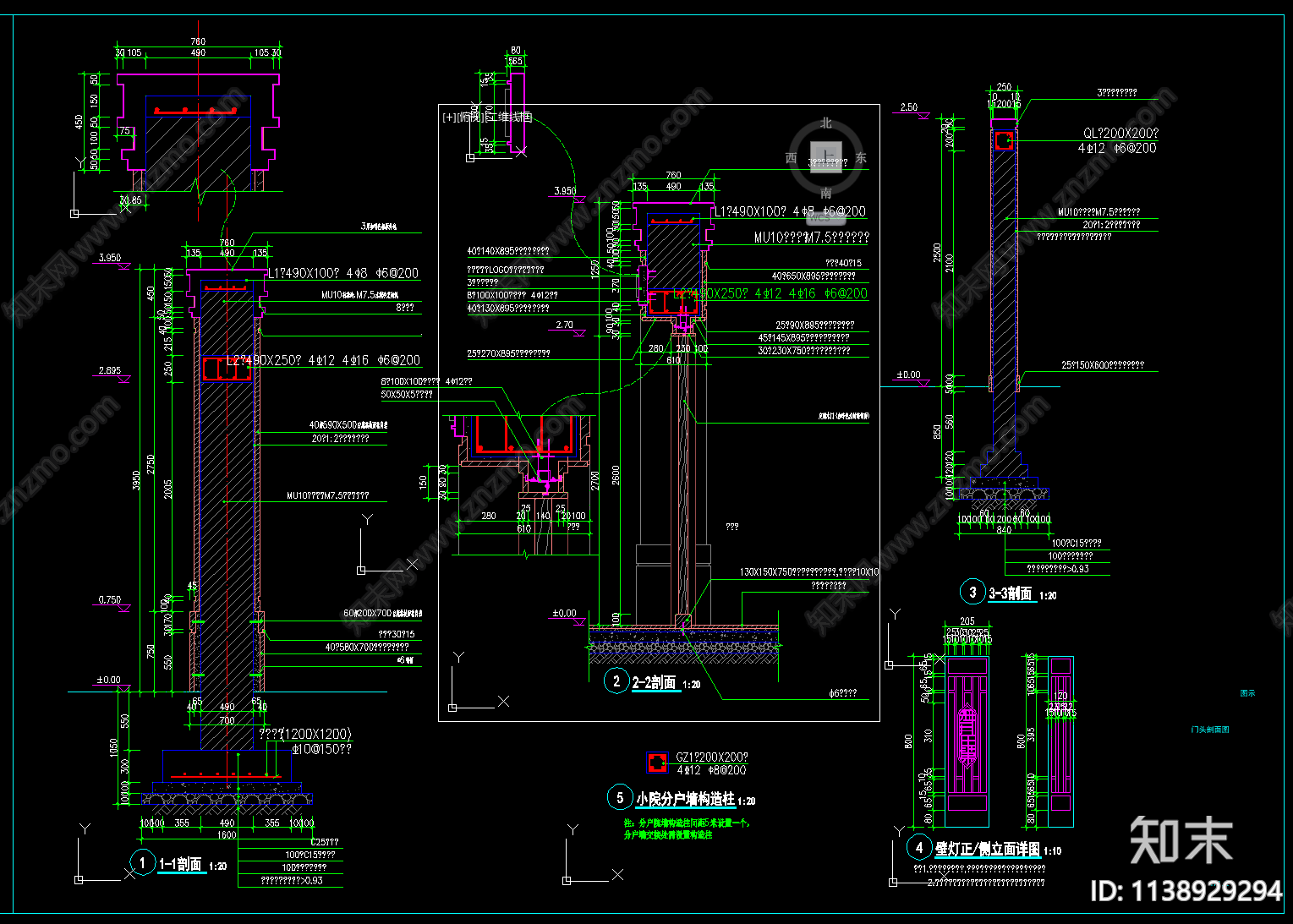Click the 东 direction on the ViewCube compass
Image resolution: width=1293 pixels, height=924 pixels.
click(x=861, y=158)
